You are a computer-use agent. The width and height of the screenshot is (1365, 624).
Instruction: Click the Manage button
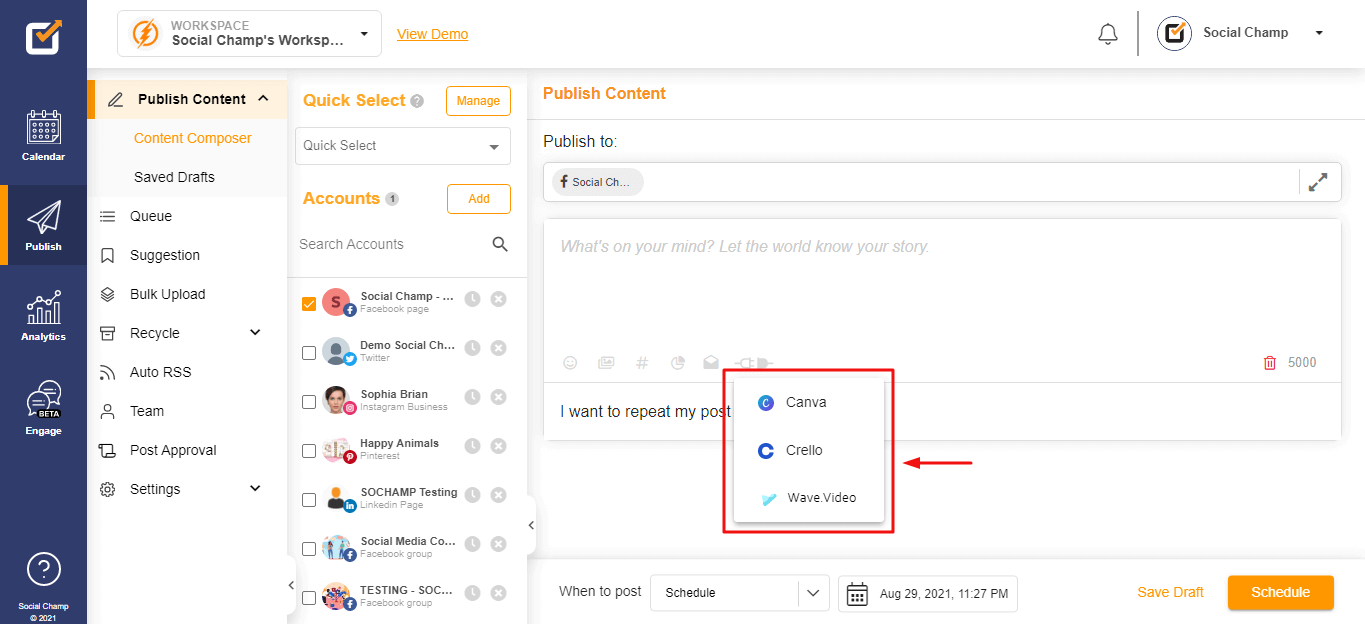[x=478, y=101]
